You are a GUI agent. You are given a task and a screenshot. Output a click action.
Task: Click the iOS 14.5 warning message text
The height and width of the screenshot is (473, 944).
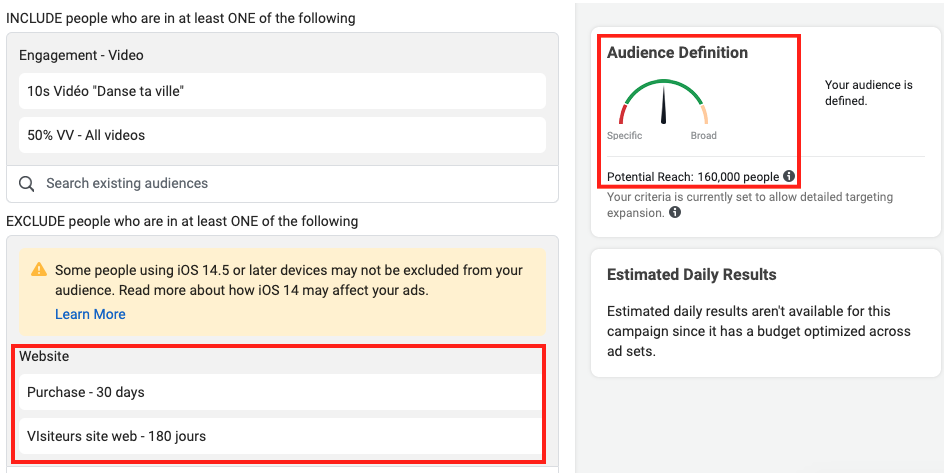click(288, 280)
